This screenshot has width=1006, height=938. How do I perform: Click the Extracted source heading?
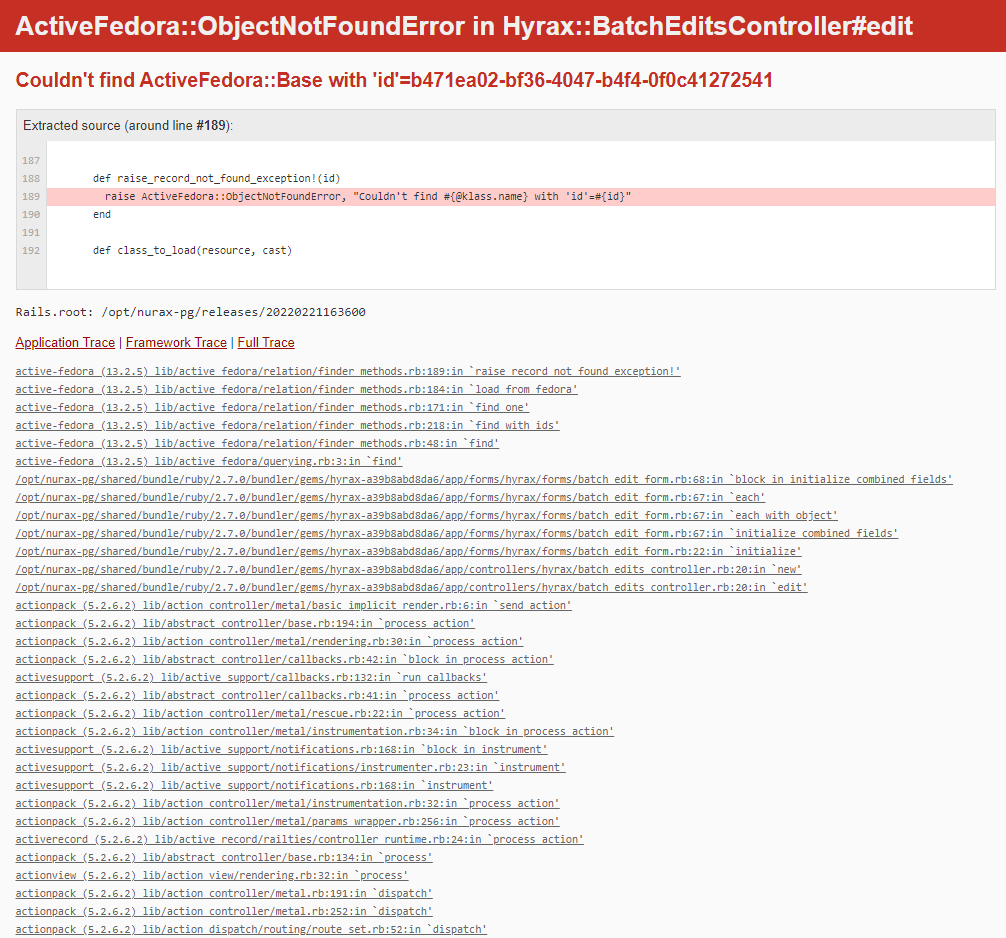coord(128,125)
